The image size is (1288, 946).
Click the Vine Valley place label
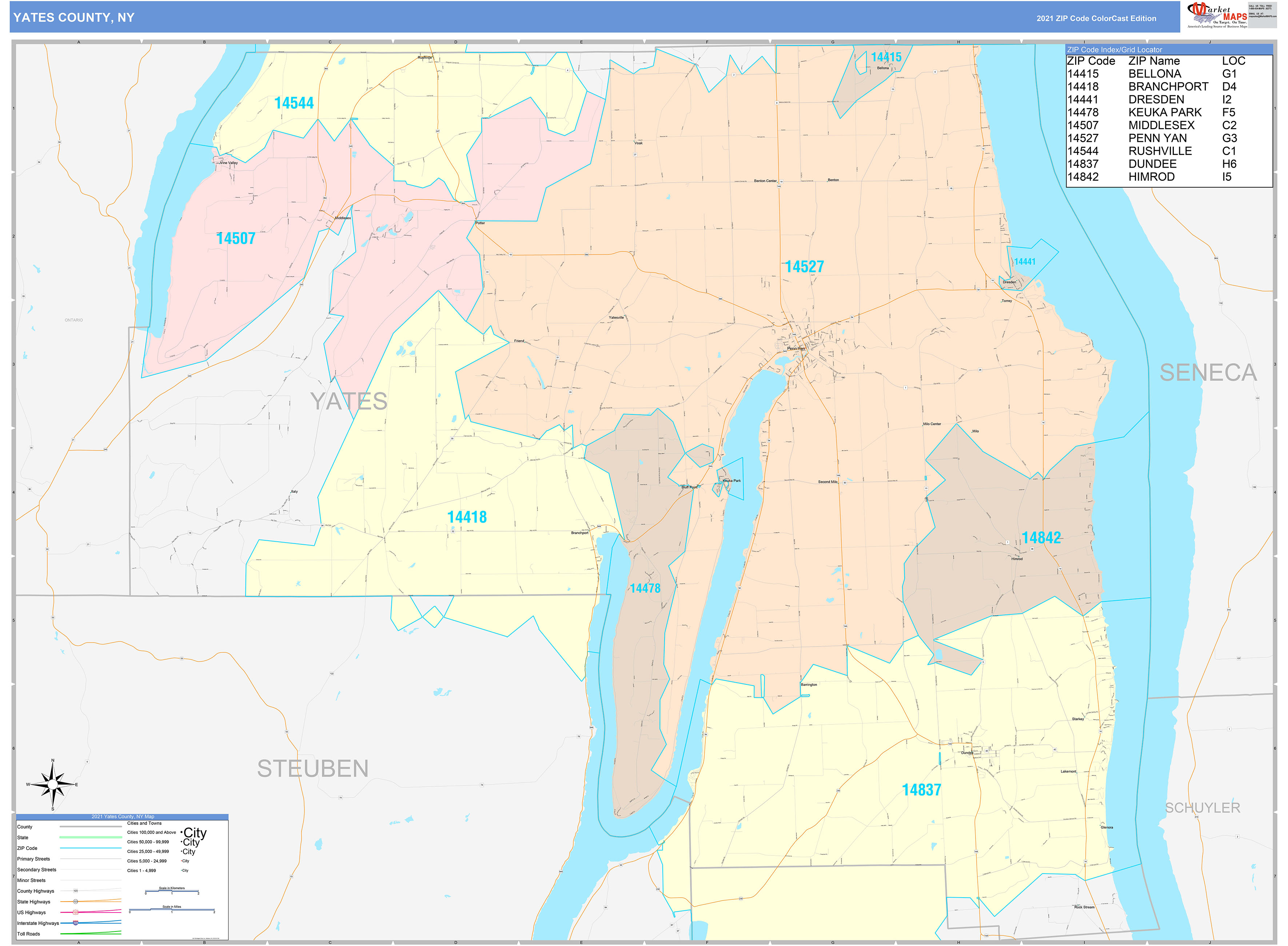[x=228, y=163]
